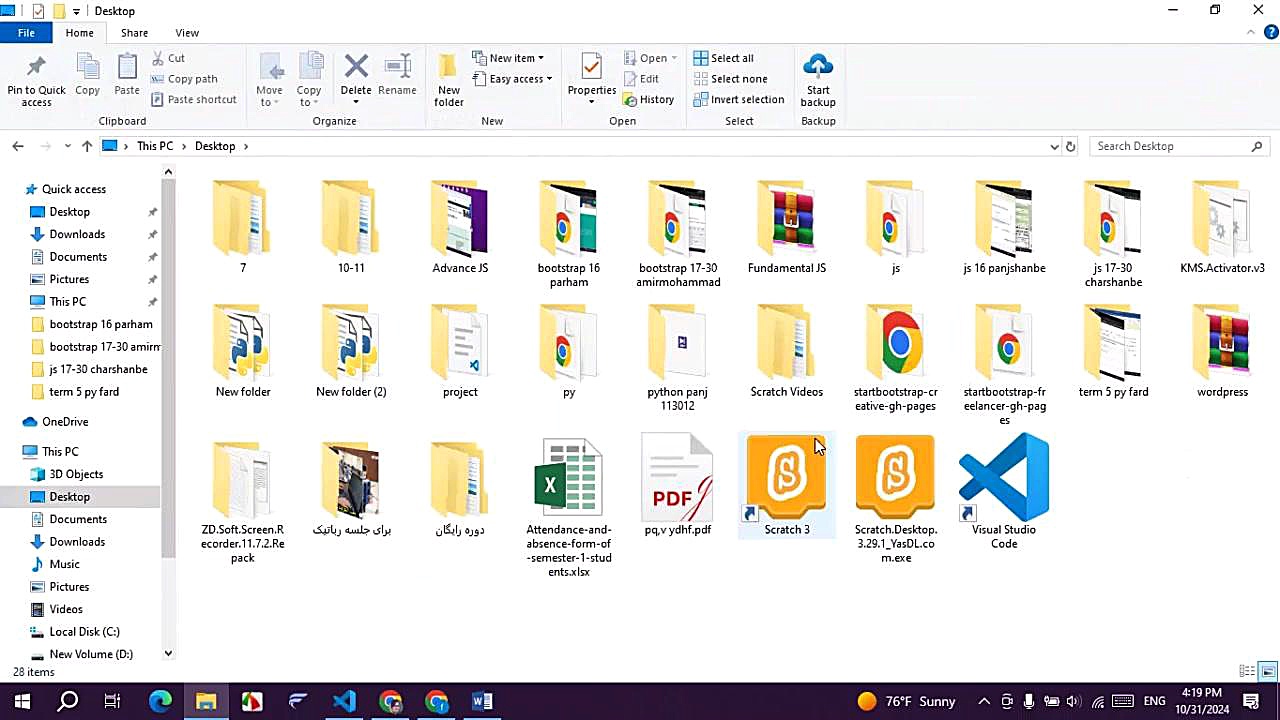
Task: Expand address bar history dropdown
Action: pos(1054,146)
